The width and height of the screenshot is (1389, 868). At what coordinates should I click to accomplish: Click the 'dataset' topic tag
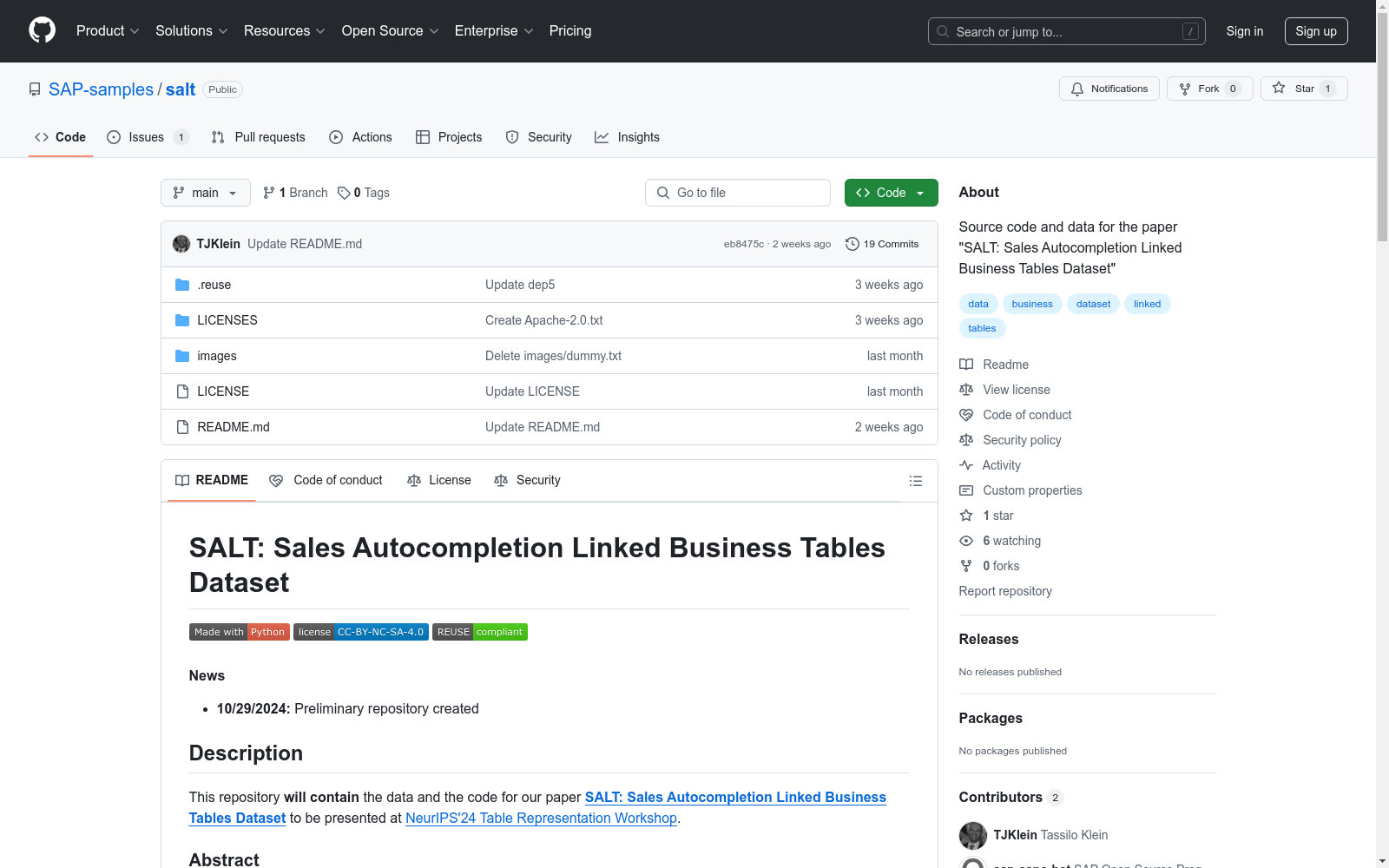coord(1094,304)
